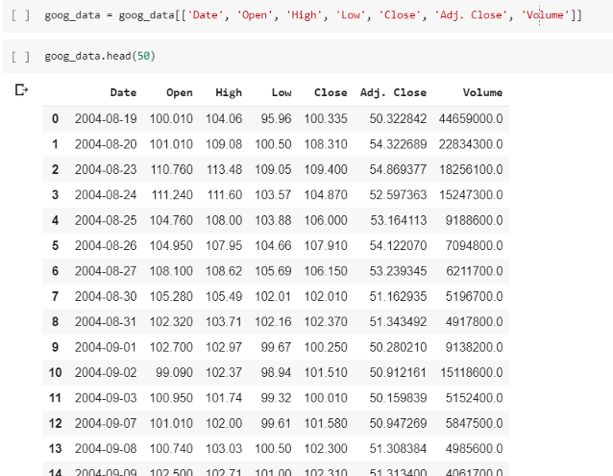Click row index 5 in the table
Viewport: 613px width, 476px height.
(55, 245)
